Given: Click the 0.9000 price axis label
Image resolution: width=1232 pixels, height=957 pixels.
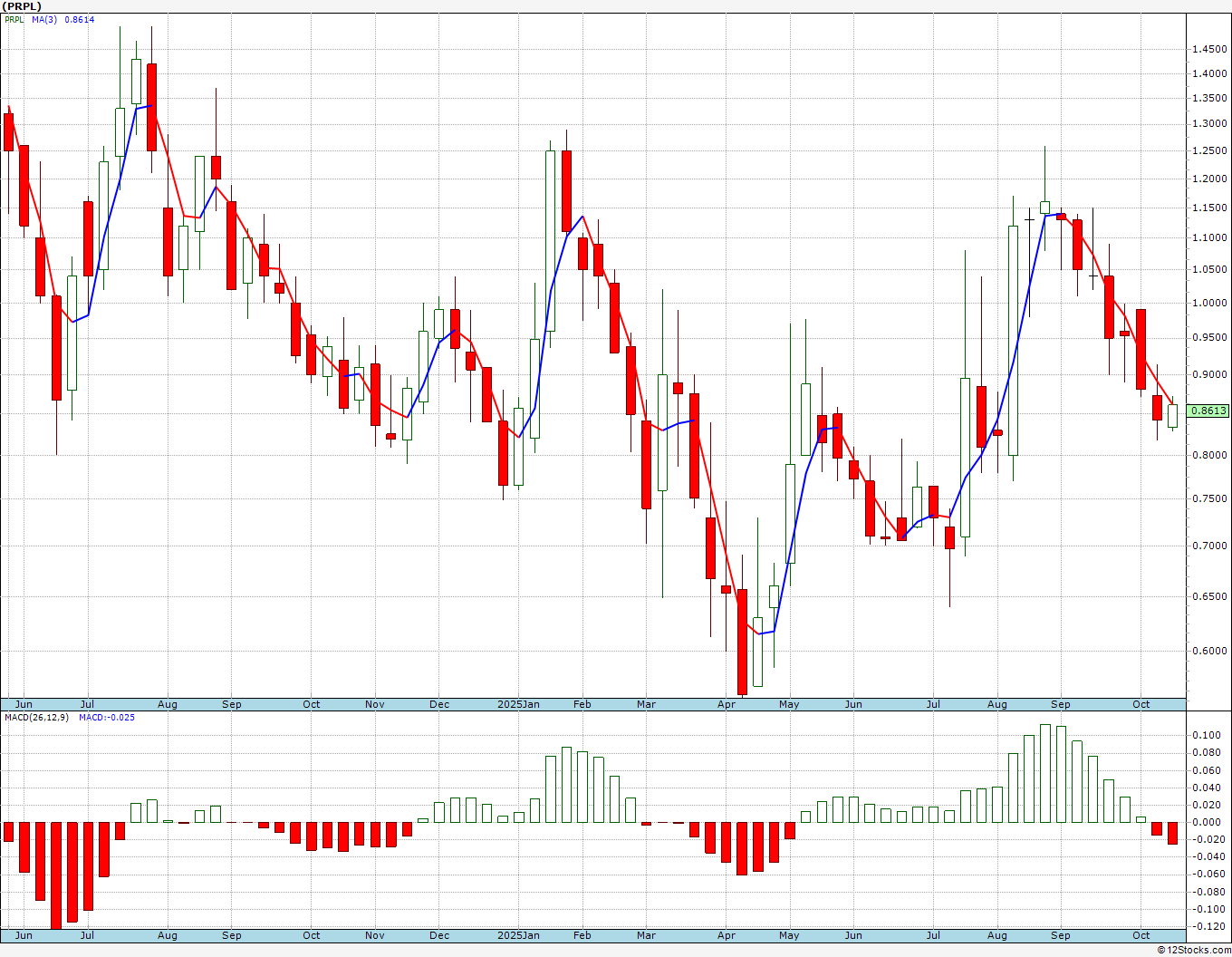Looking at the screenshot, I should [1211, 374].
